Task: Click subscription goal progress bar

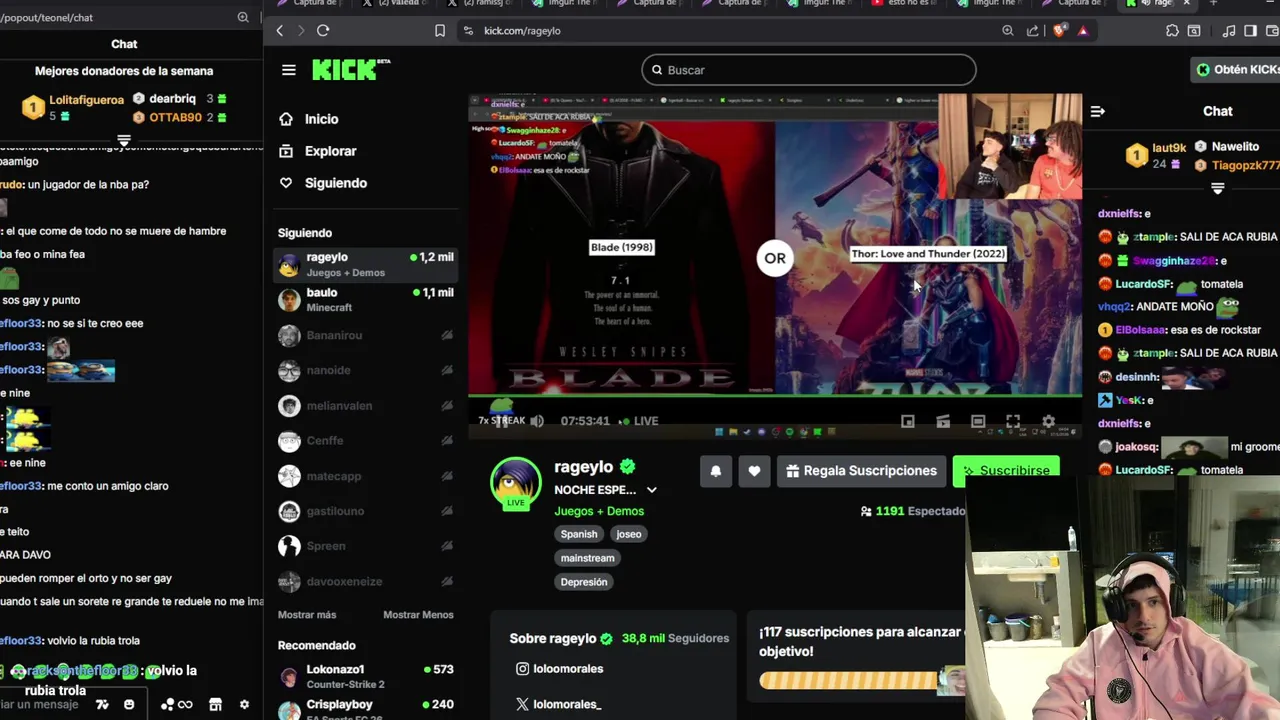Action: coord(861,681)
